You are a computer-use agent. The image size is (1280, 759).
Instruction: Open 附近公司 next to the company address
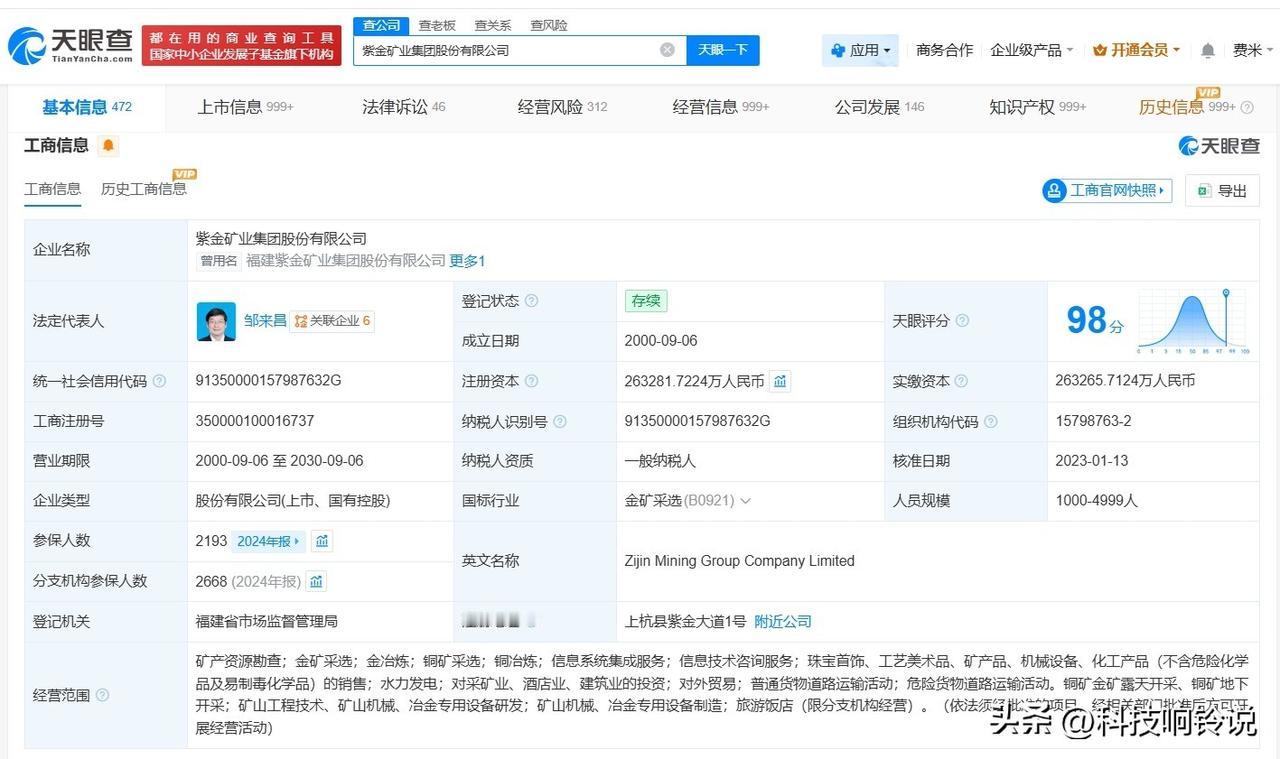[783, 621]
